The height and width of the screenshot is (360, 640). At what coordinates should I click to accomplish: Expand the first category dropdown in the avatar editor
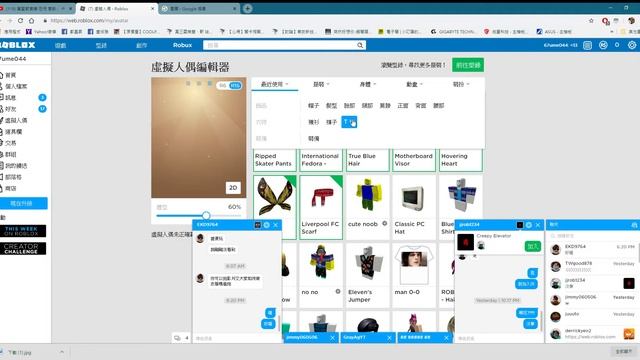[x=274, y=84]
